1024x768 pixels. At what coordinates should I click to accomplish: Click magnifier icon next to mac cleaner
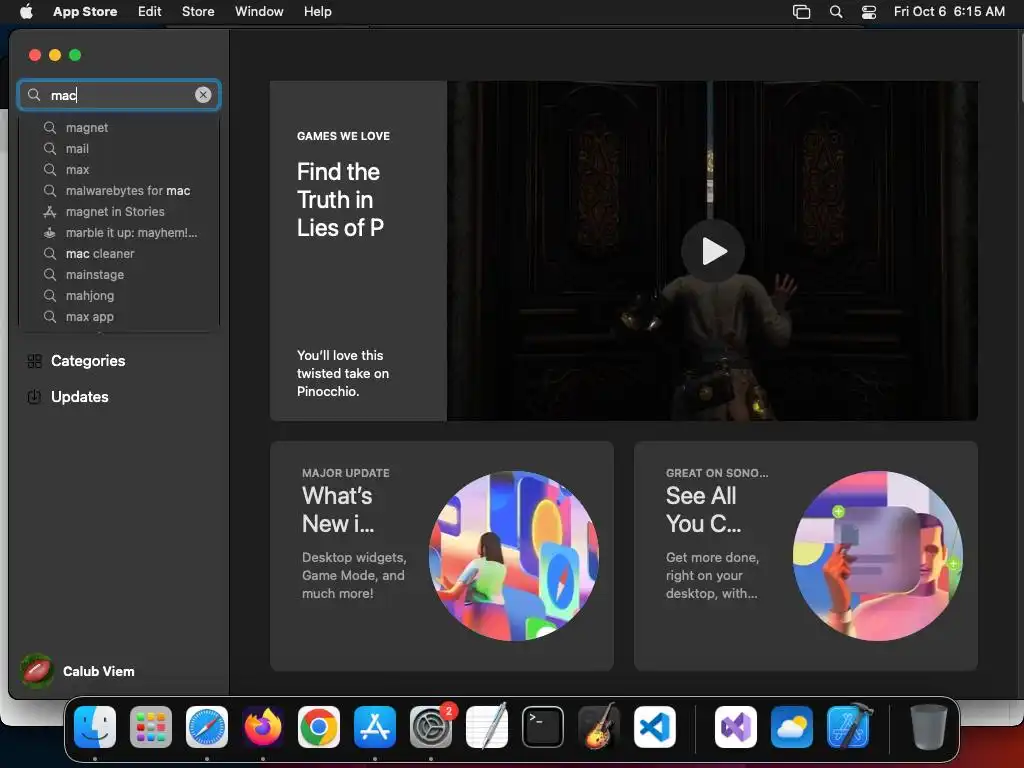point(50,253)
